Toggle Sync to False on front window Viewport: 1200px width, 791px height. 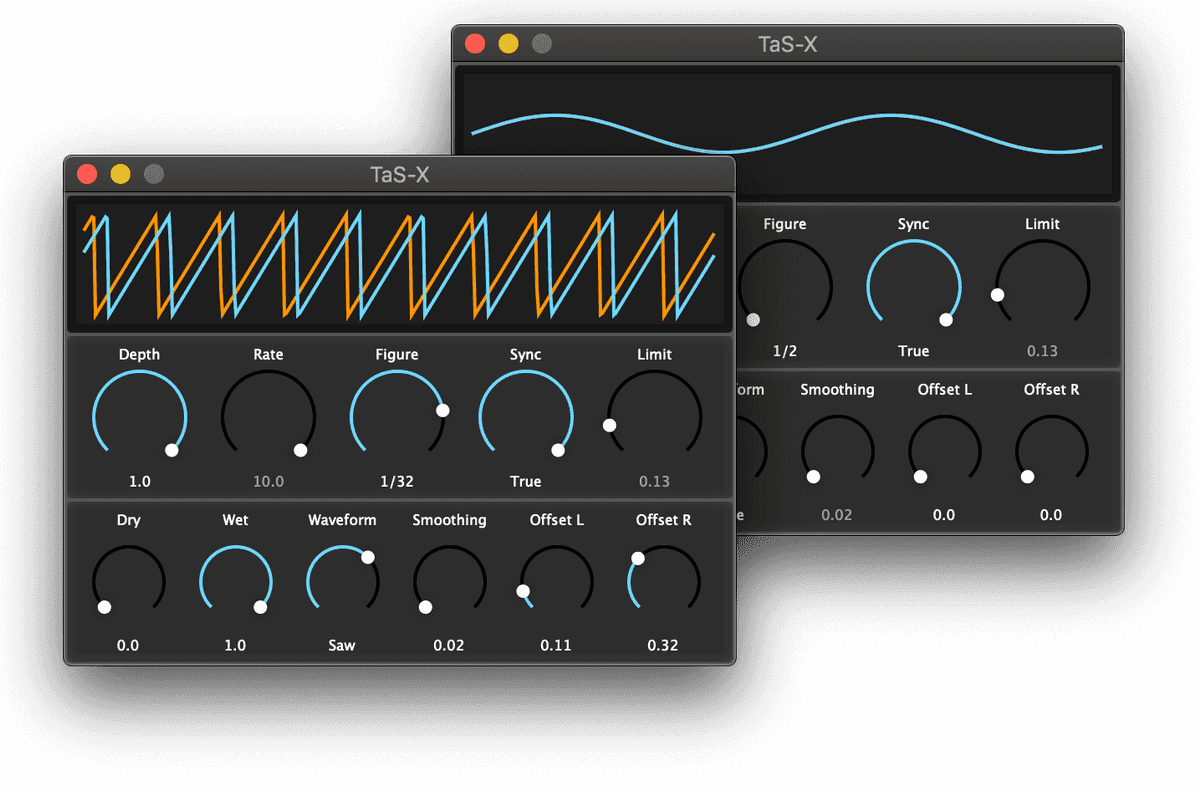(x=526, y=413)
